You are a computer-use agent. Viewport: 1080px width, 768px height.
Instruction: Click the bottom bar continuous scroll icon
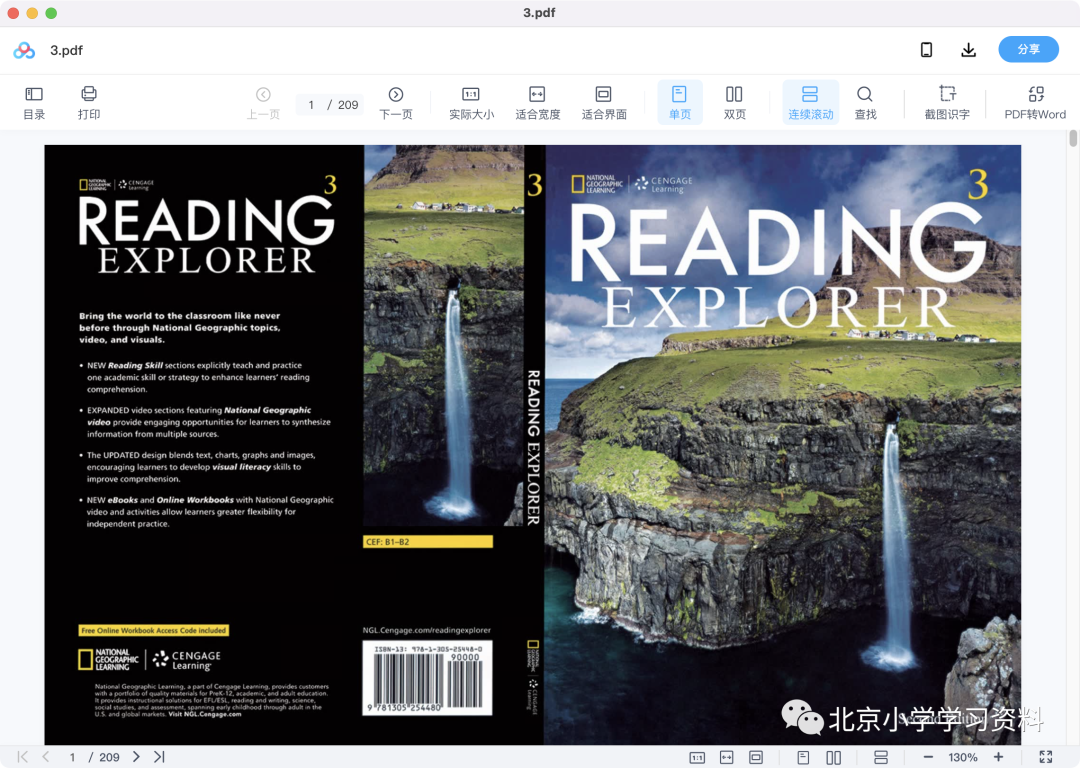click(880, 758)
